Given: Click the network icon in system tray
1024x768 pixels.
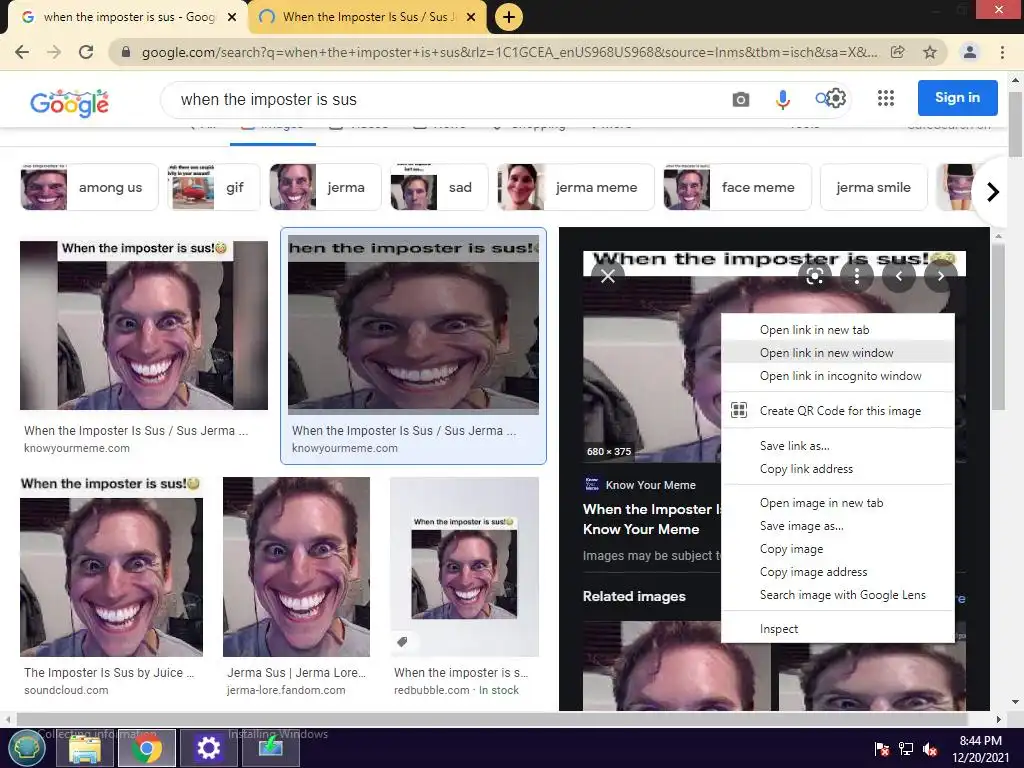Looking at the screenshot, I should coord(906,748).
